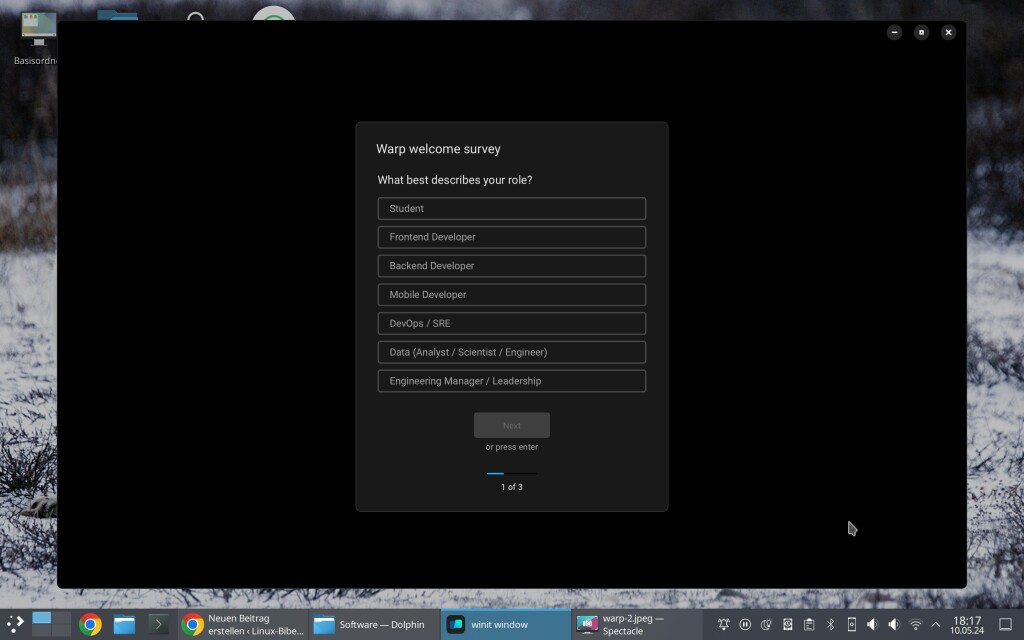Image resolution: width=1024 pixels, height=640 pixels.
Task: Minimize the Warp window
Action: (894, 32)
